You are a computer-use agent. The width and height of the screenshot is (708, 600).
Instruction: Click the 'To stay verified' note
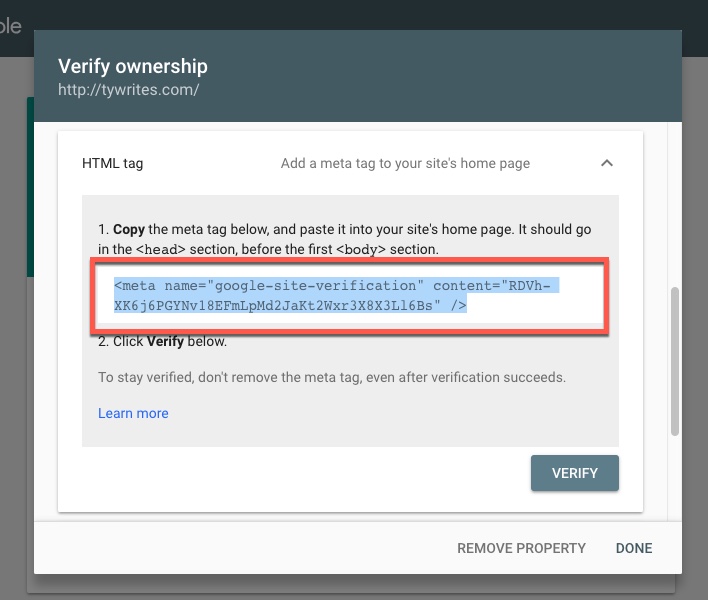pos(331,378)
